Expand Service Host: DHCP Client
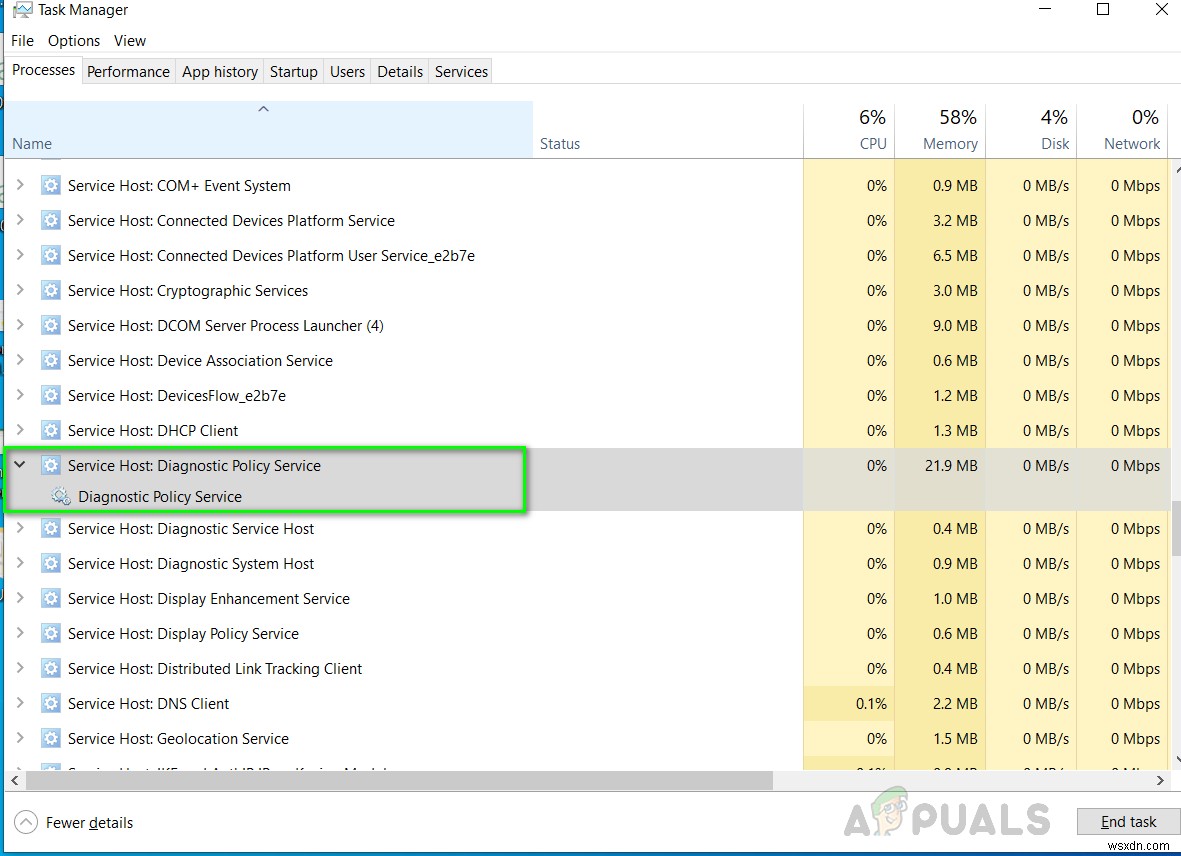 (20, 430)
